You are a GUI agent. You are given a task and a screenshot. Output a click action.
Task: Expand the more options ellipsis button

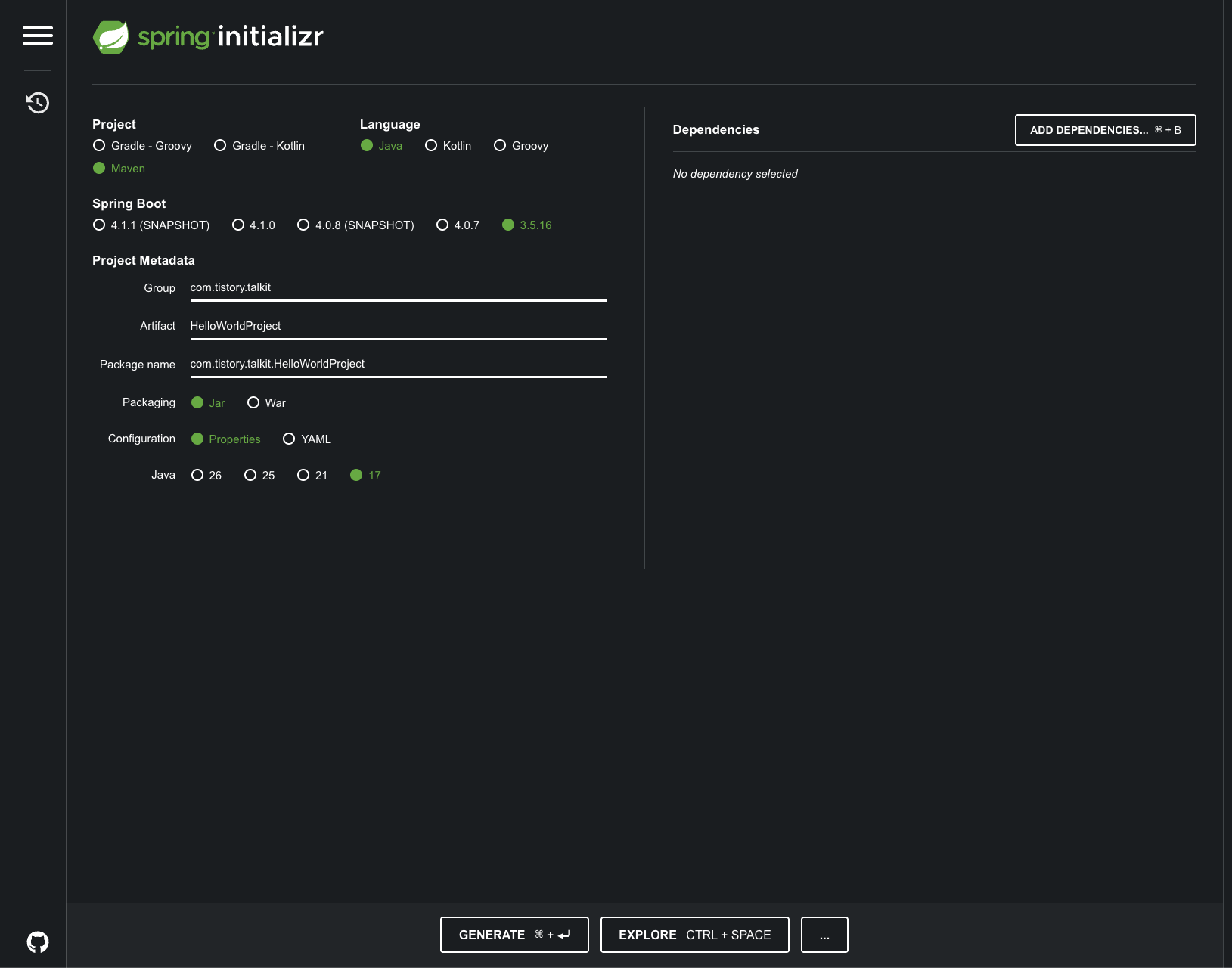[824, 935]
